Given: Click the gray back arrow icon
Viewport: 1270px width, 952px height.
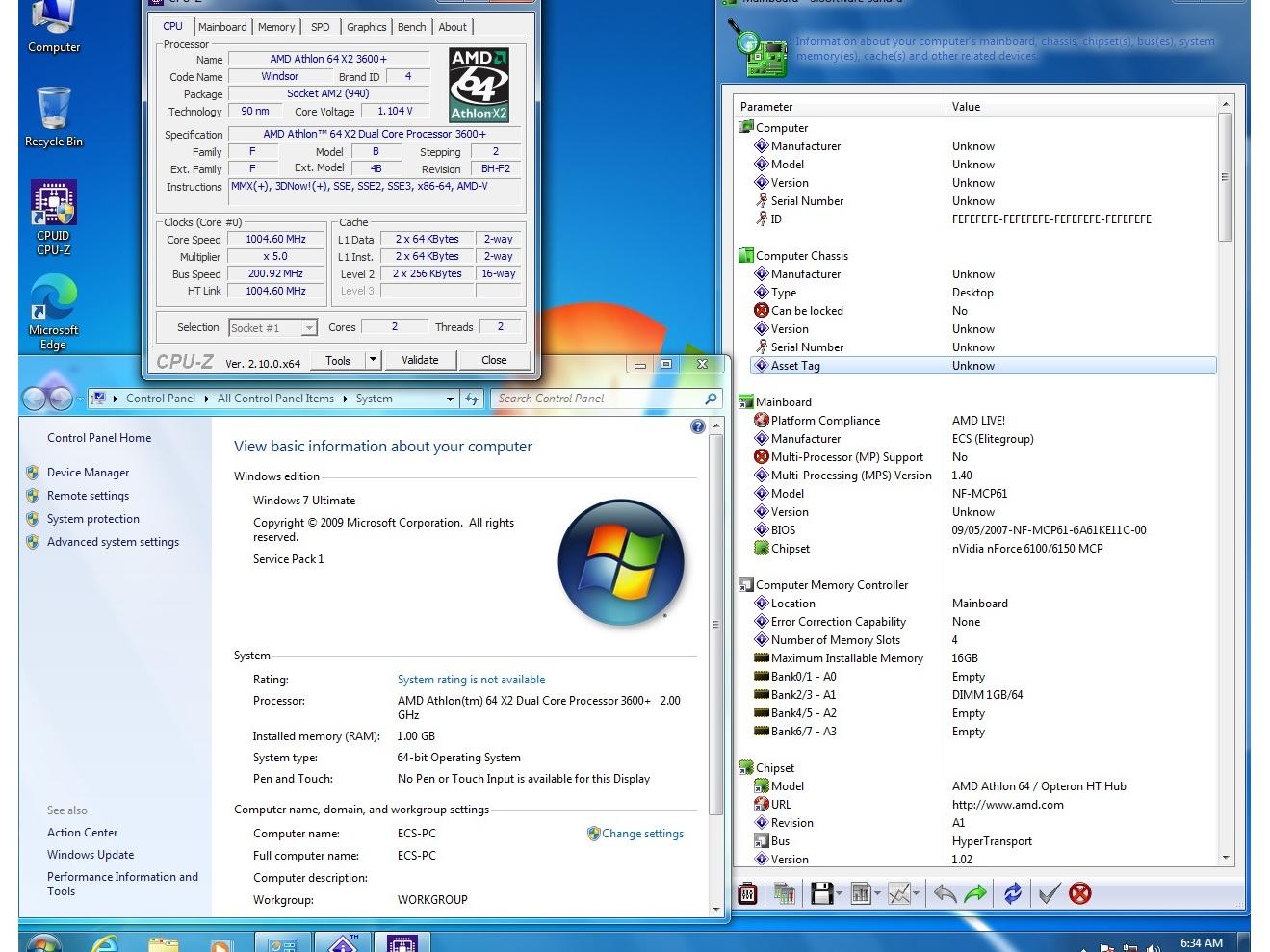Looking at the screenshot, I should pyautogui.click(x=945, y=894).
